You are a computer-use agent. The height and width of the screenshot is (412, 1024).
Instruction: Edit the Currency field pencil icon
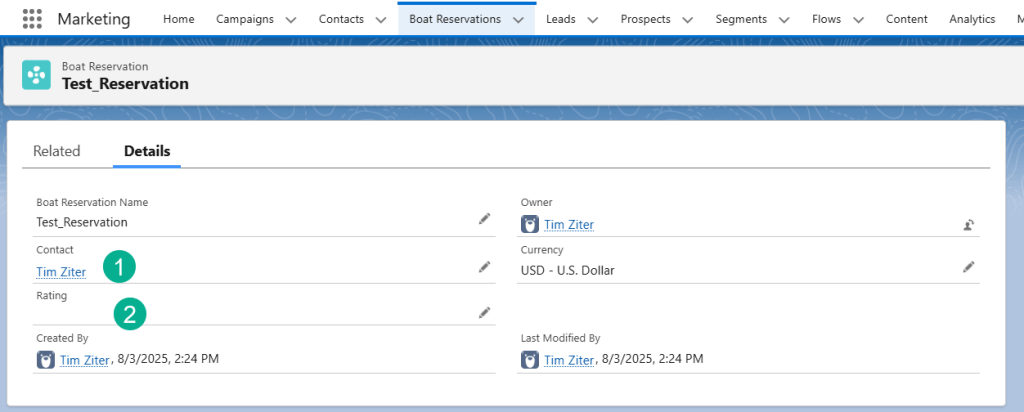[968, 267]
